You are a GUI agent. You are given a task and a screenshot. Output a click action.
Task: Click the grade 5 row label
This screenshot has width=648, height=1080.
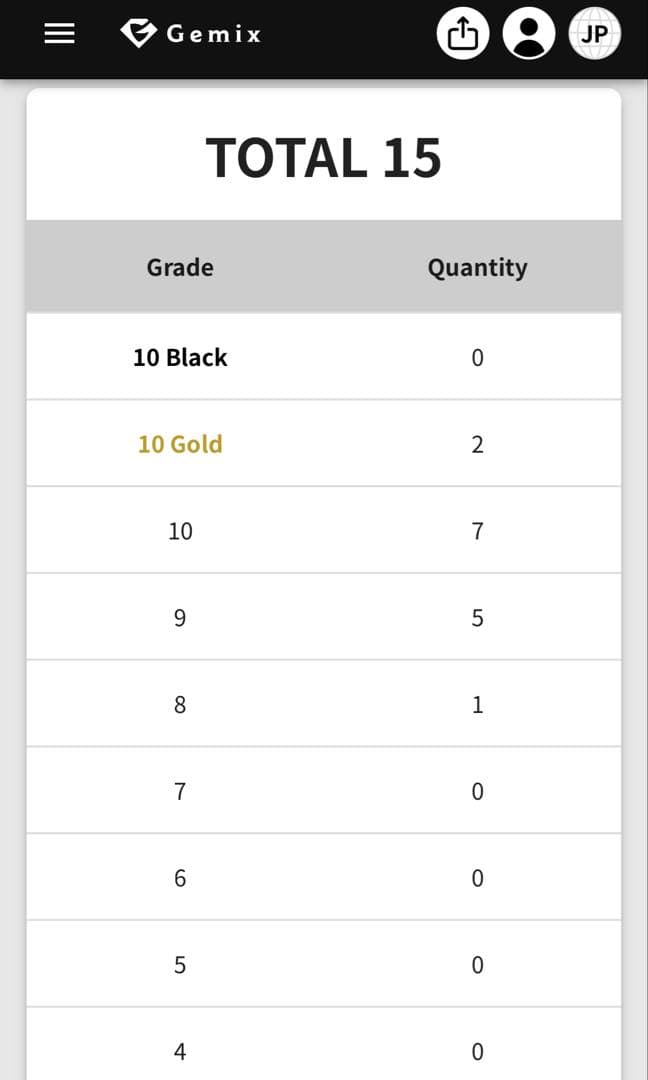pos(180,965)
